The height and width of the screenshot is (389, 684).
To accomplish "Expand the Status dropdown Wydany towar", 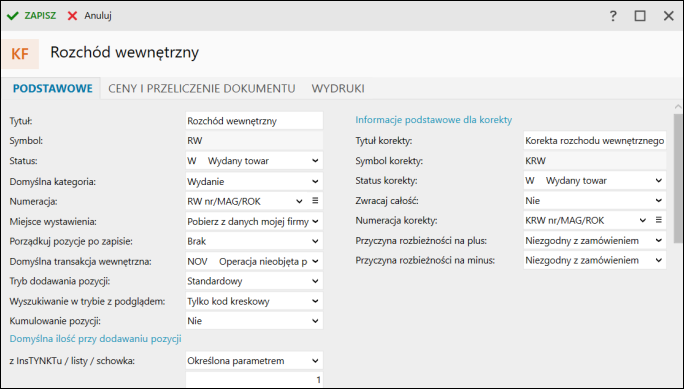I will point(254,160).
